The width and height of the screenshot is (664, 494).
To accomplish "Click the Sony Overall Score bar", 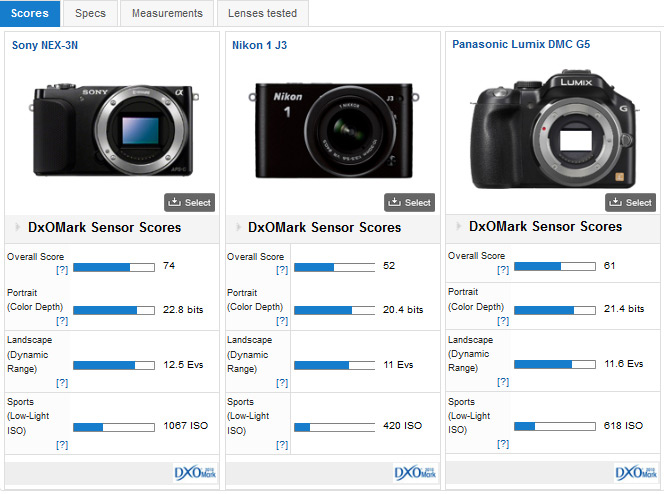I will click(x=115, y=267).
